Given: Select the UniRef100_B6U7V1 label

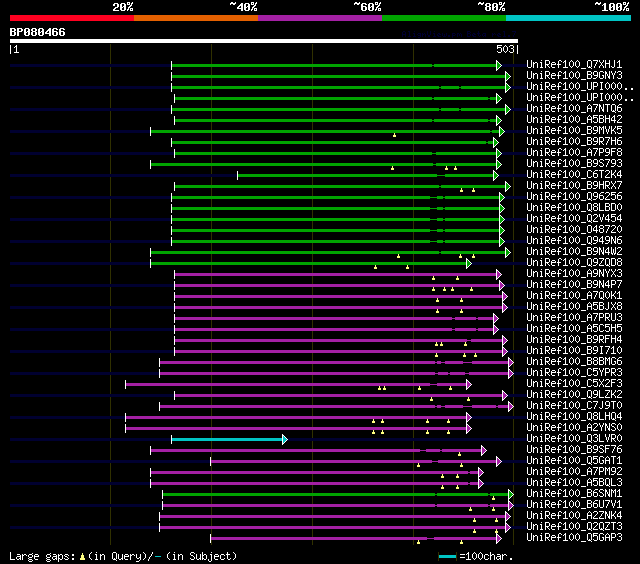Looking at the screenshot, I should pos(574,505).
